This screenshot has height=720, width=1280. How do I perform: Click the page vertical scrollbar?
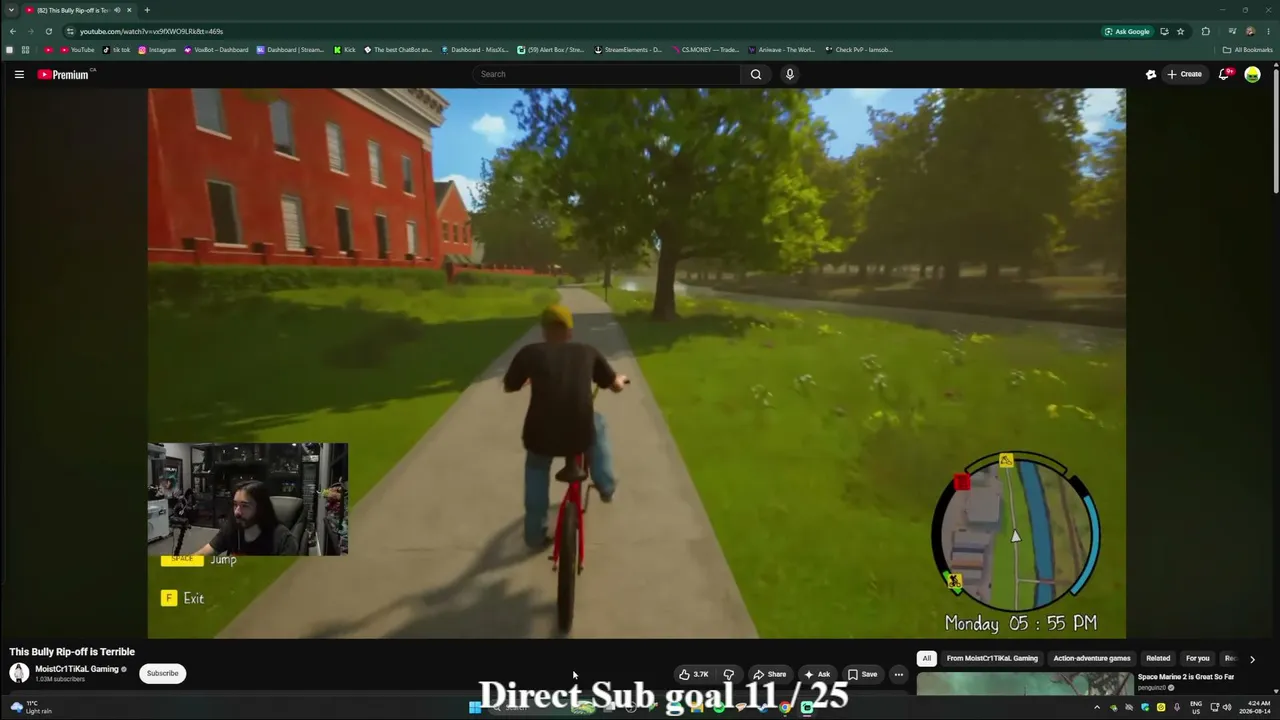1276,130
